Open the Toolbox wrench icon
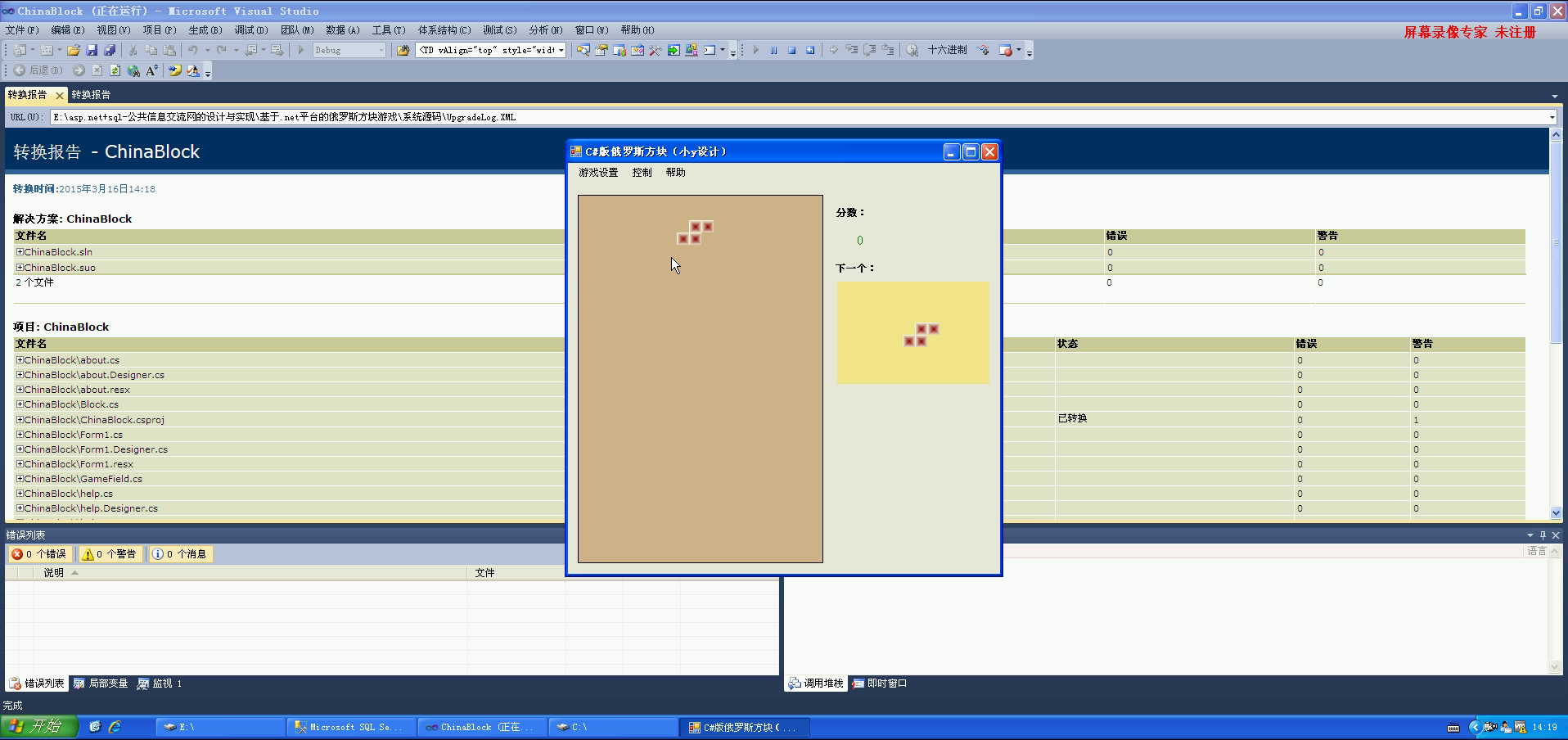The image size is (1568, 740). pyautogui.click(x=656, y=50)
